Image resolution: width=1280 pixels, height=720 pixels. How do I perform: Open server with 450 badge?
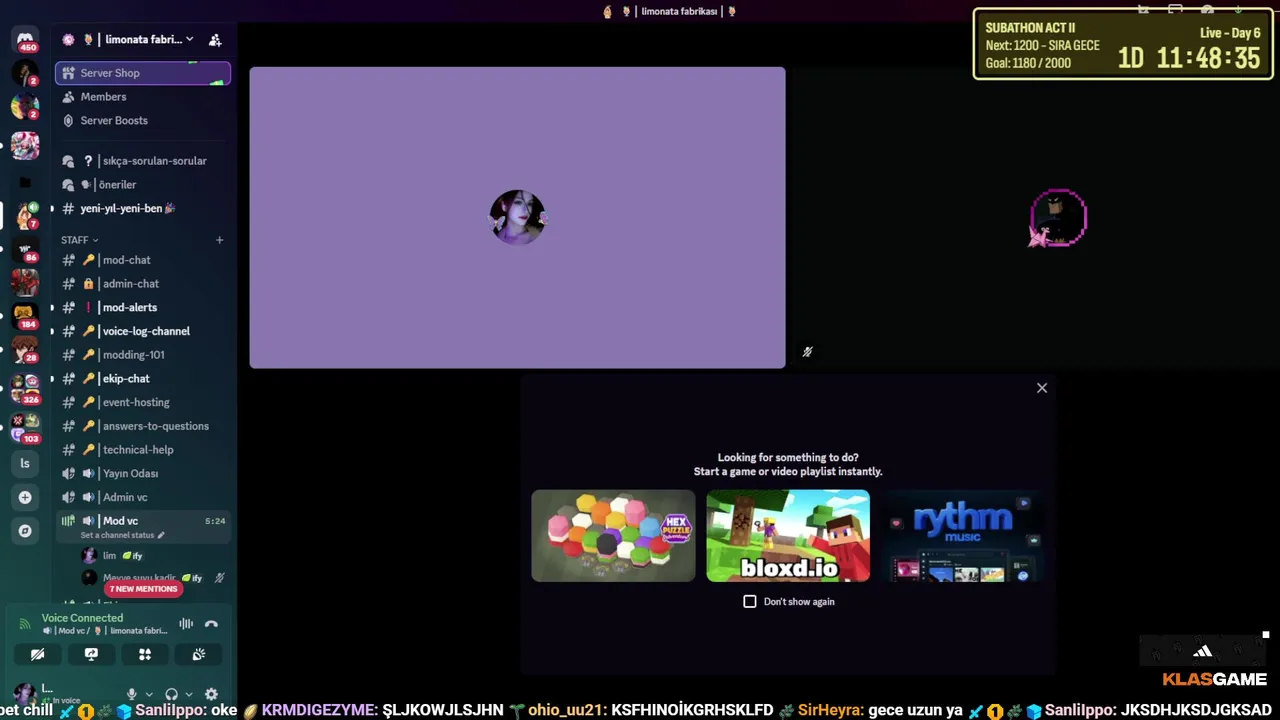pyautogui.click(x=25, y=39)
